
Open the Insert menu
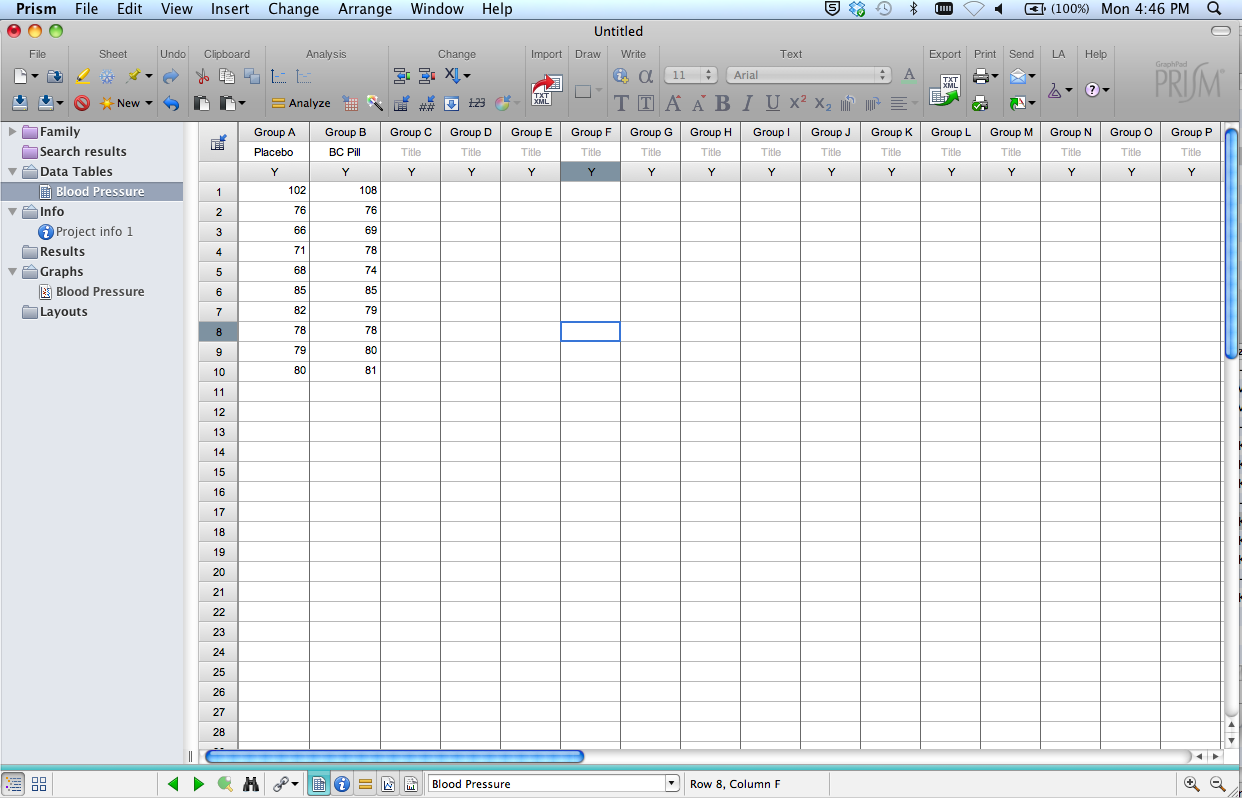tap(230, 9)
